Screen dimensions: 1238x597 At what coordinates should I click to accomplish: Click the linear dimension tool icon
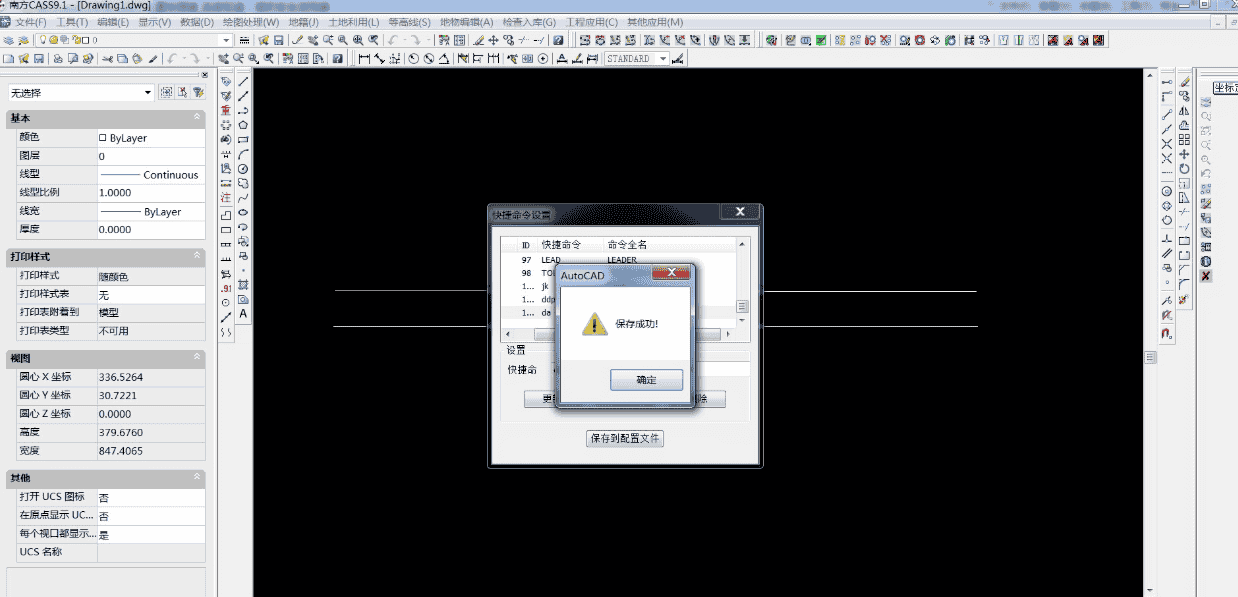point(364,59)
